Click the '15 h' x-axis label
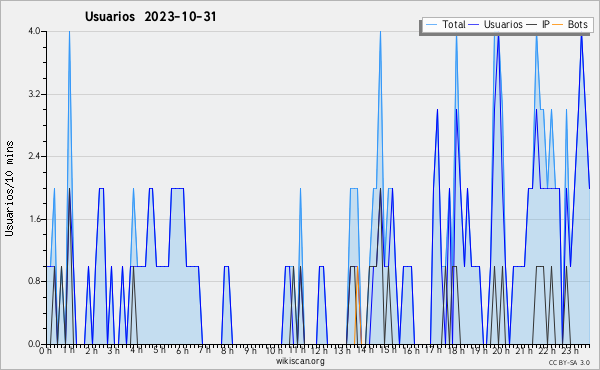The height and width of the screenshot is (370, 600). (388, 351)
